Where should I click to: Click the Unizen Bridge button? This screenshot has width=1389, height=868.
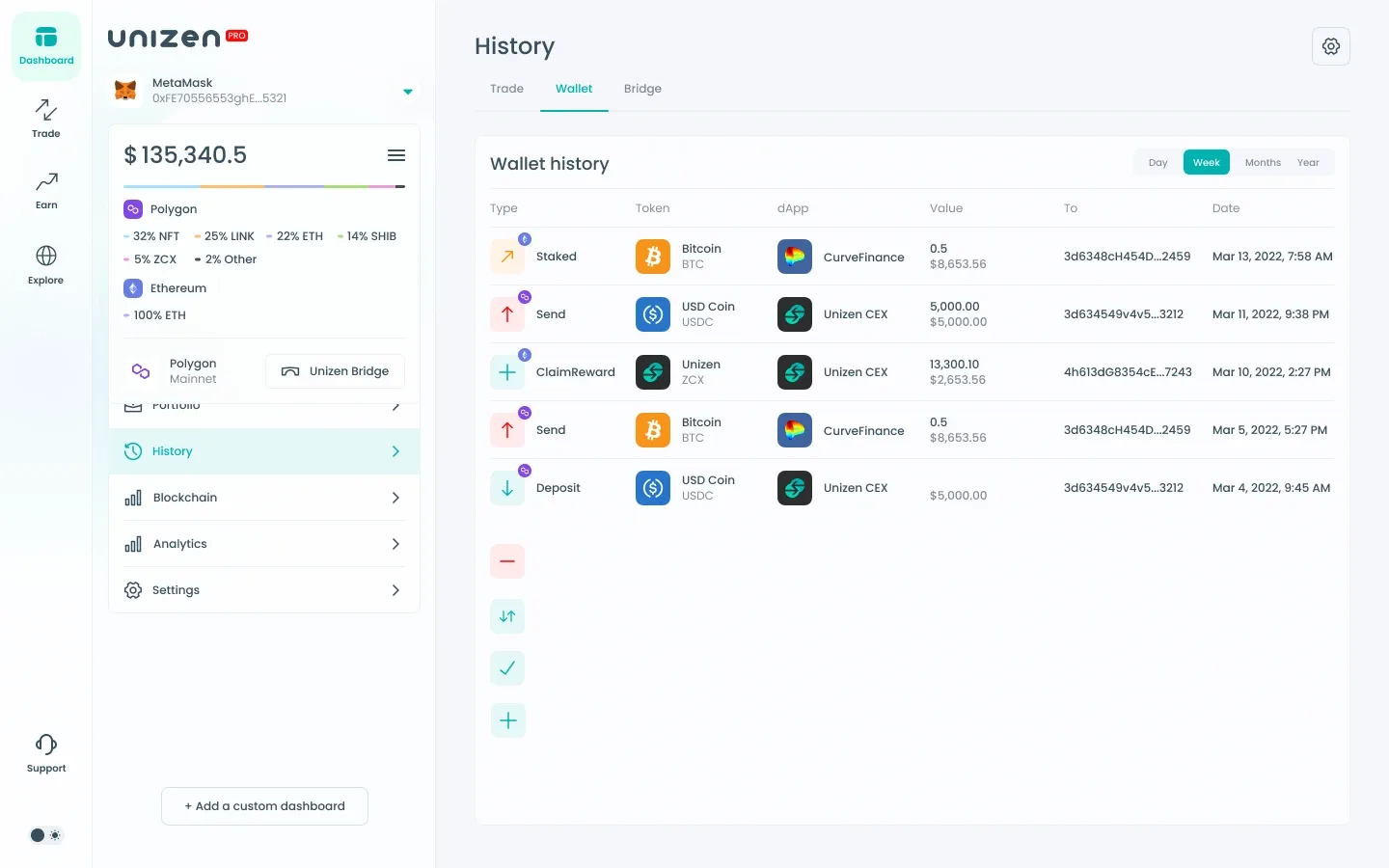[335, 371]
